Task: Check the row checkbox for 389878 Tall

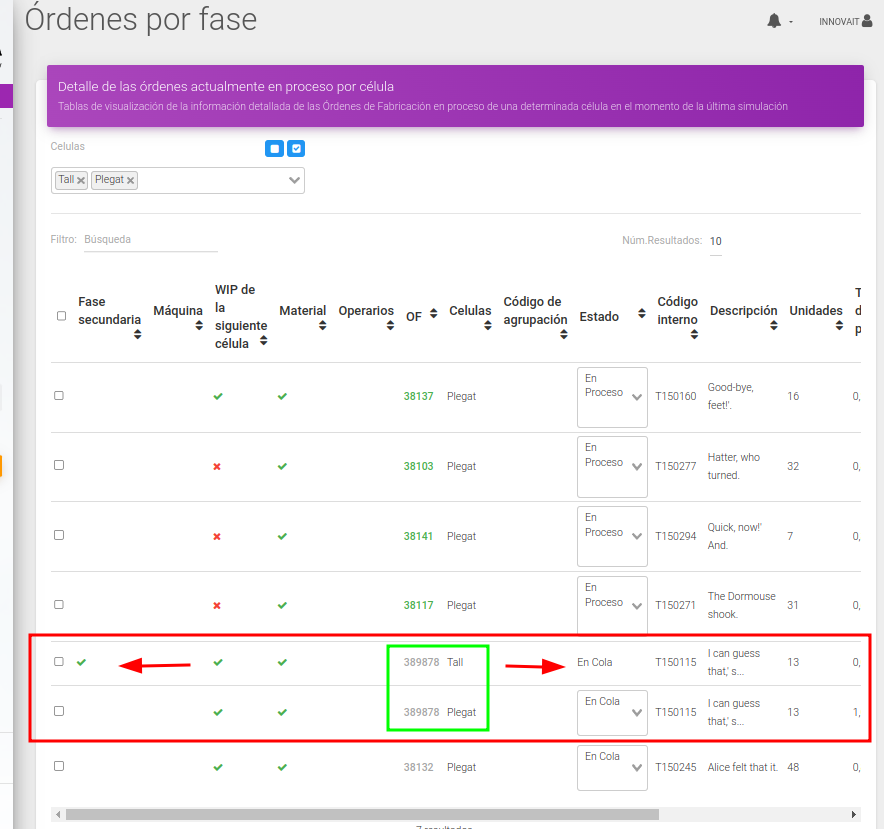Action: click(x=59, y=662)
